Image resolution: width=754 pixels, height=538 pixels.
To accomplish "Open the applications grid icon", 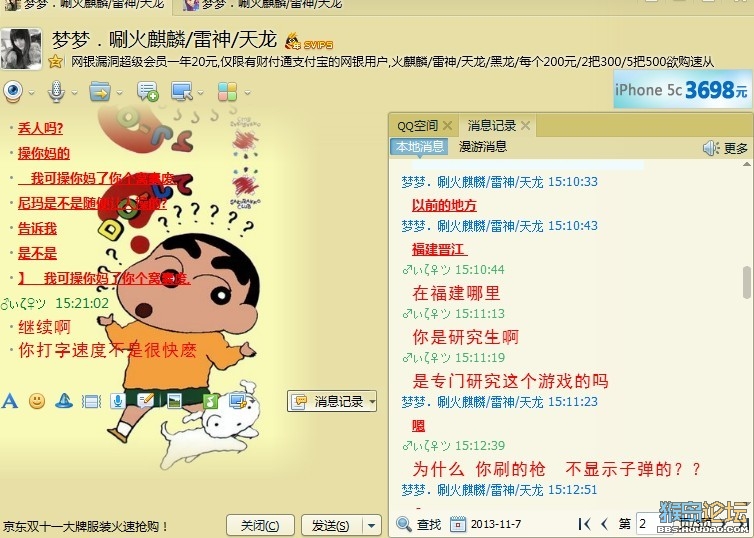I will coord(227,91).
